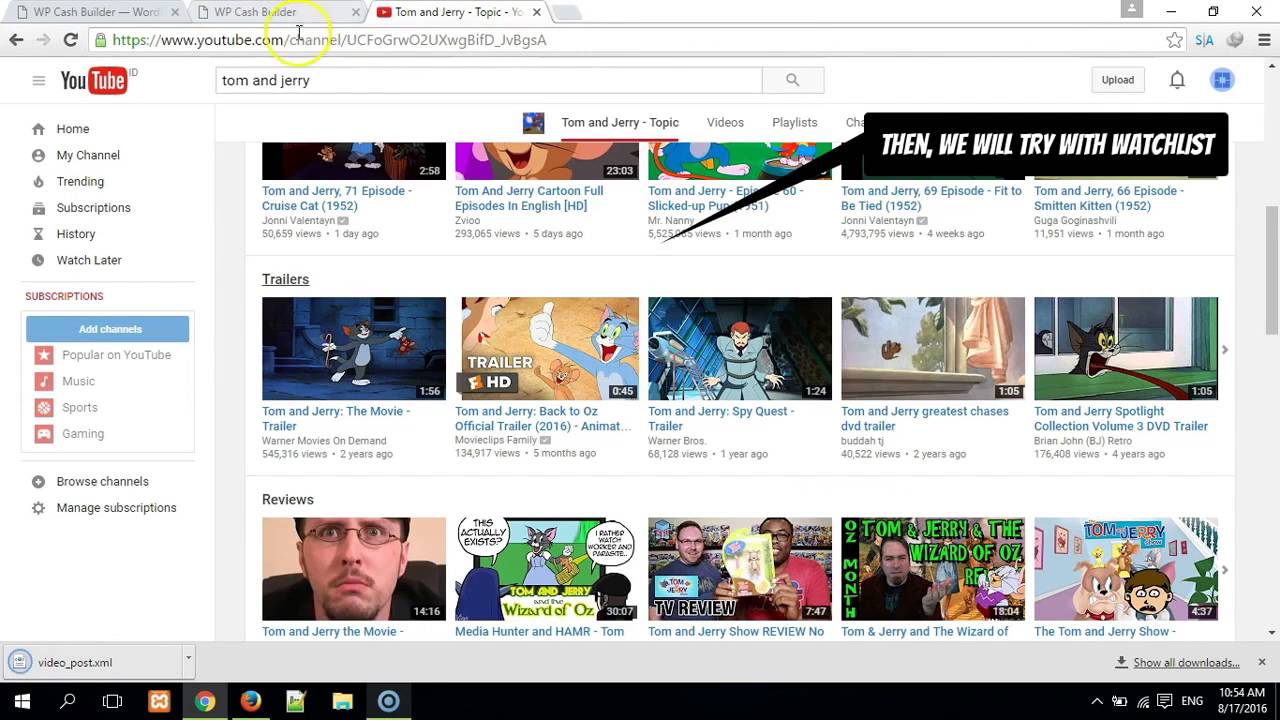Open the 14:16 review video thumbnail
This screenshot has height=720, width=1280.
click(x=354, y=569)
